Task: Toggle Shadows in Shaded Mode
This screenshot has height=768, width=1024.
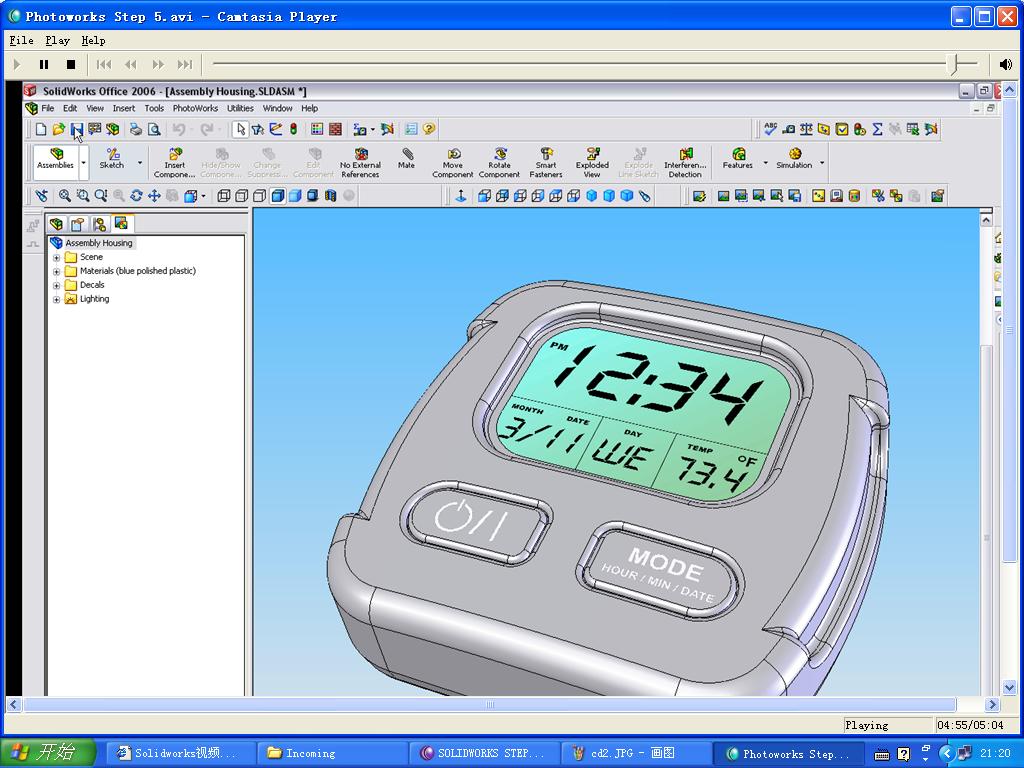Action: [x=313, y=195]
